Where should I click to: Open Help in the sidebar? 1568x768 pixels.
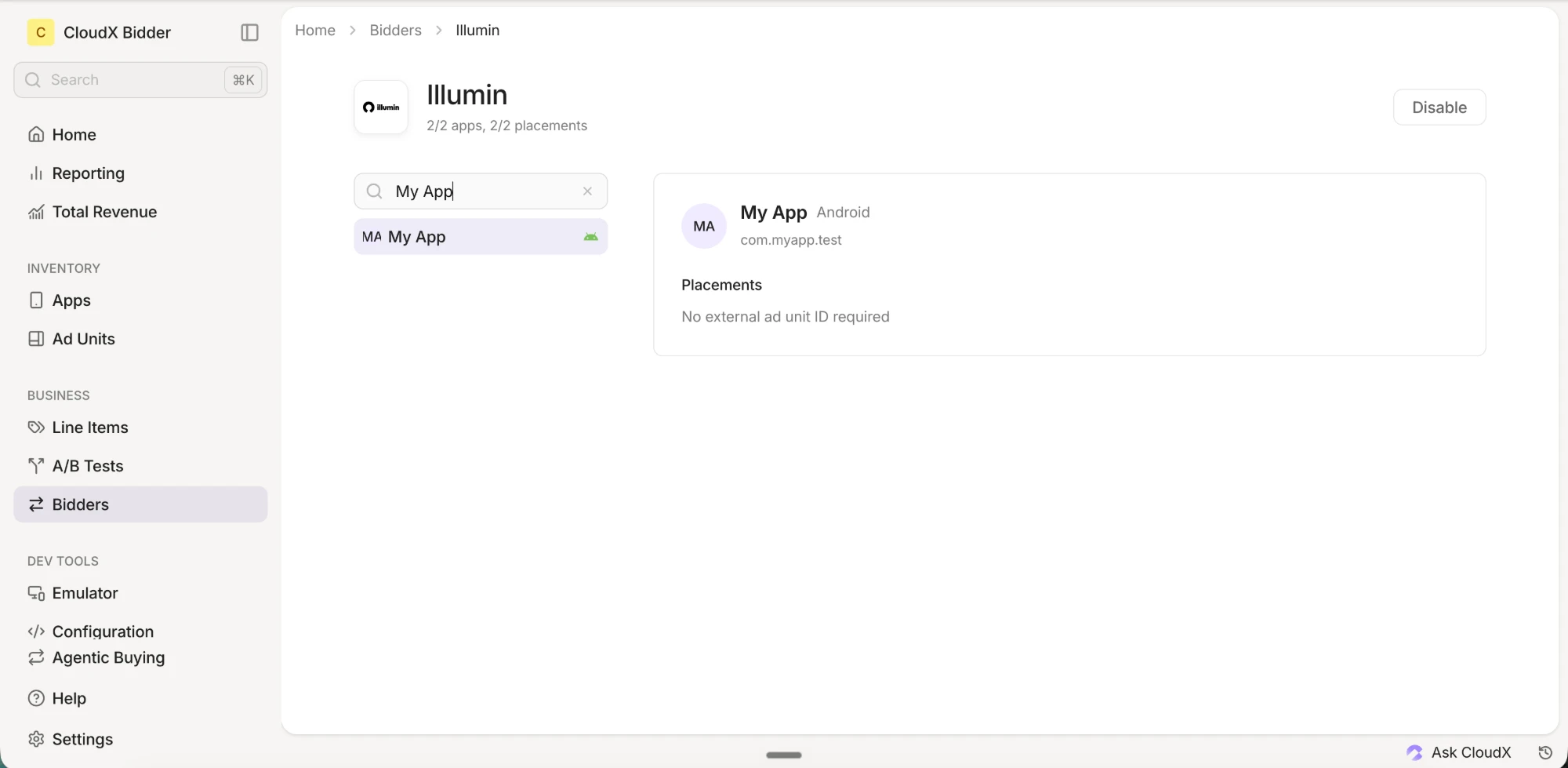(140, 698)
